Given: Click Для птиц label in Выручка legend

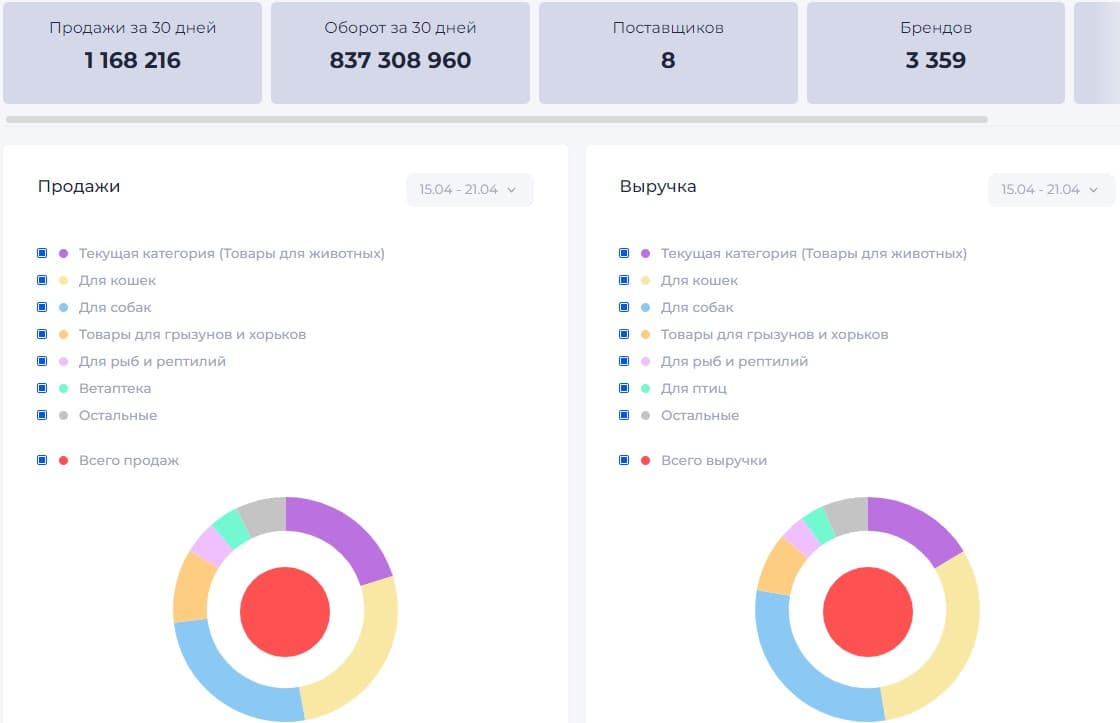Looking at the screenshot, I should coord(694,389).
